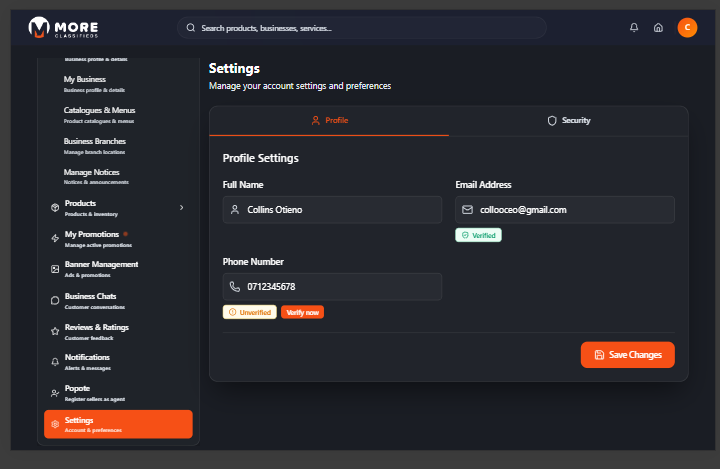Expand the Products submenu chevron
The image size is (720, 469).
(x=181, y=207)
